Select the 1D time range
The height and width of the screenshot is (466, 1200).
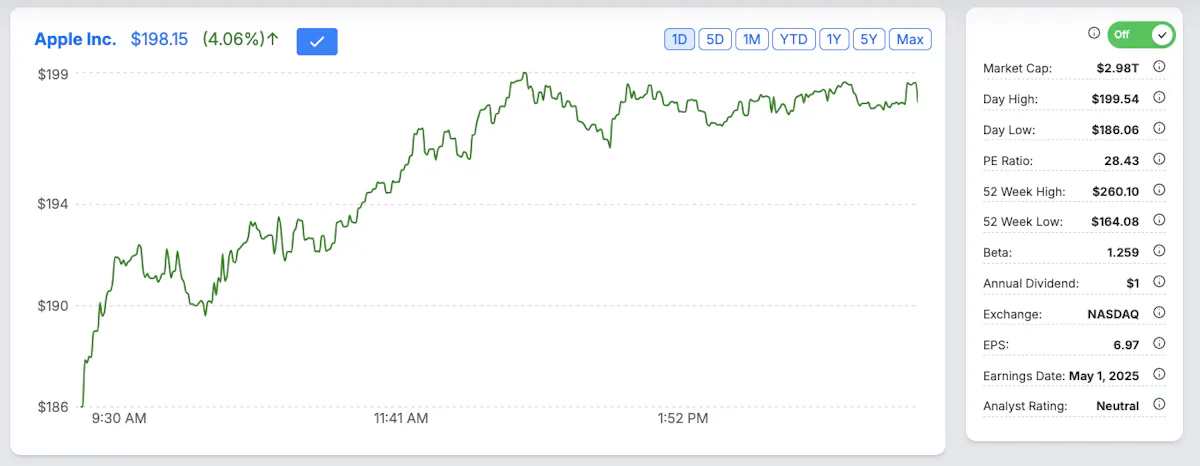[679, 40]
